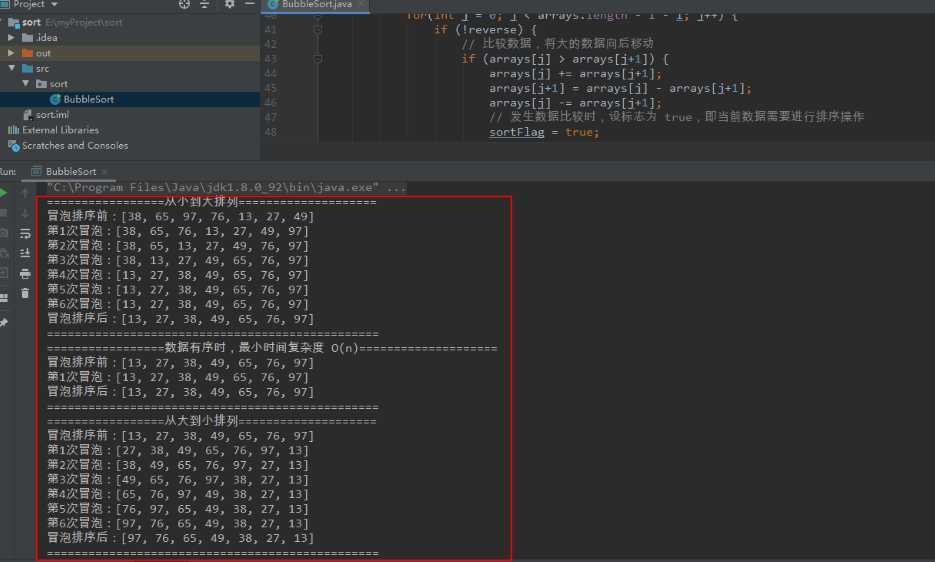The image size is (935, 562).
Task: Click '第5次冒泡：[76, 97, 65, 49, 38, 27, 13]' line
Action: (178, 509)
